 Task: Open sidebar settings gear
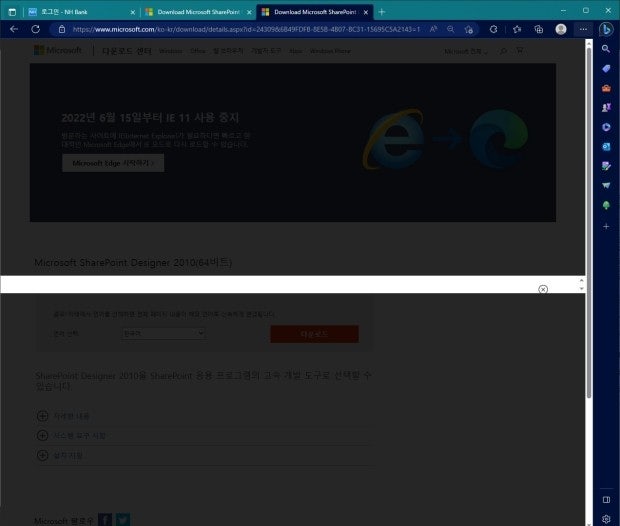click(x=606, y=519)
